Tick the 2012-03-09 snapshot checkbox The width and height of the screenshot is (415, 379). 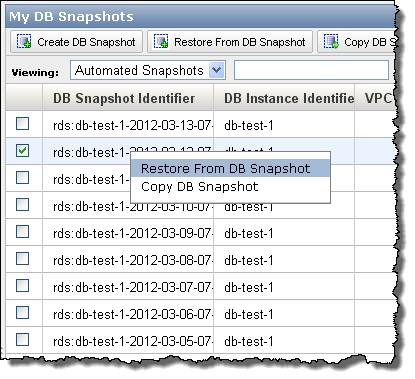point(22,232)
